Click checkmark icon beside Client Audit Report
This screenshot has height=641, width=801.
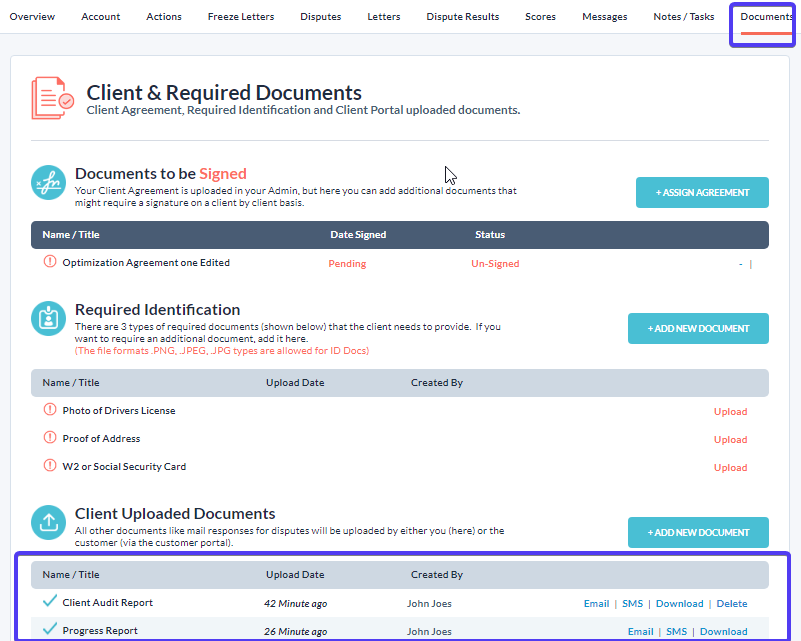tap(50, 602)
